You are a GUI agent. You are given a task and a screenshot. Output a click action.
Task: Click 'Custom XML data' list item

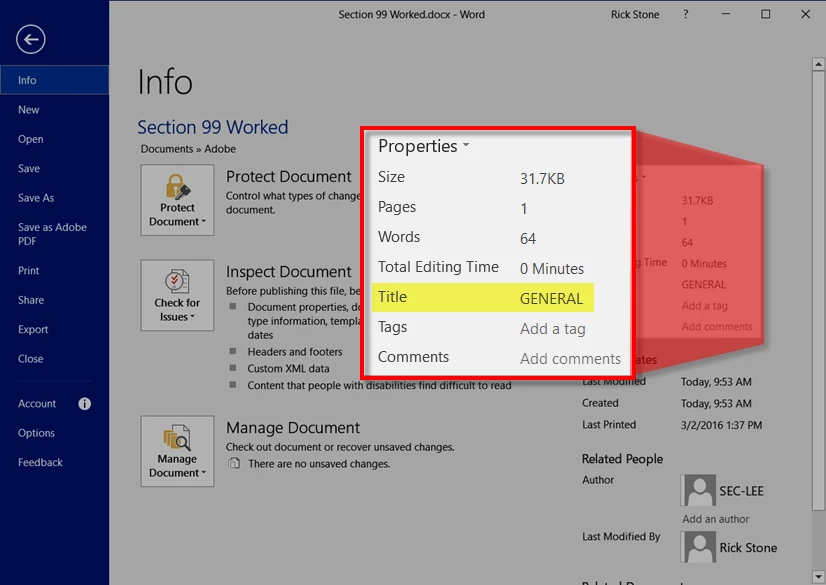288,369
